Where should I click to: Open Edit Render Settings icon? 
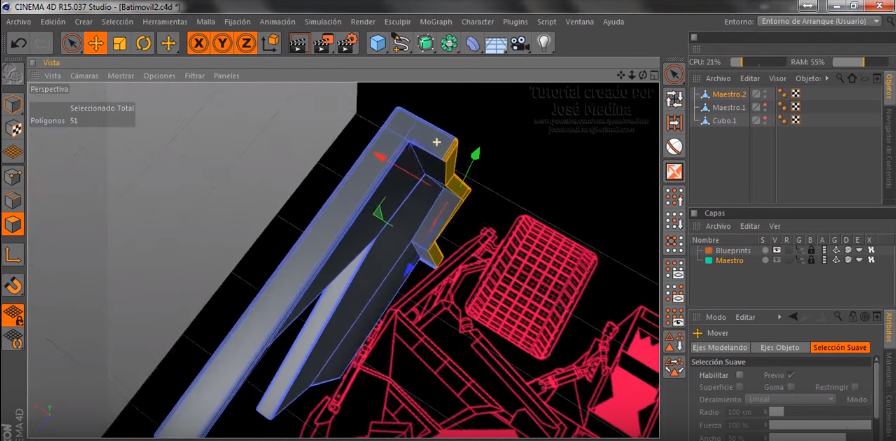pyautogui.click(x=345, y=43)
